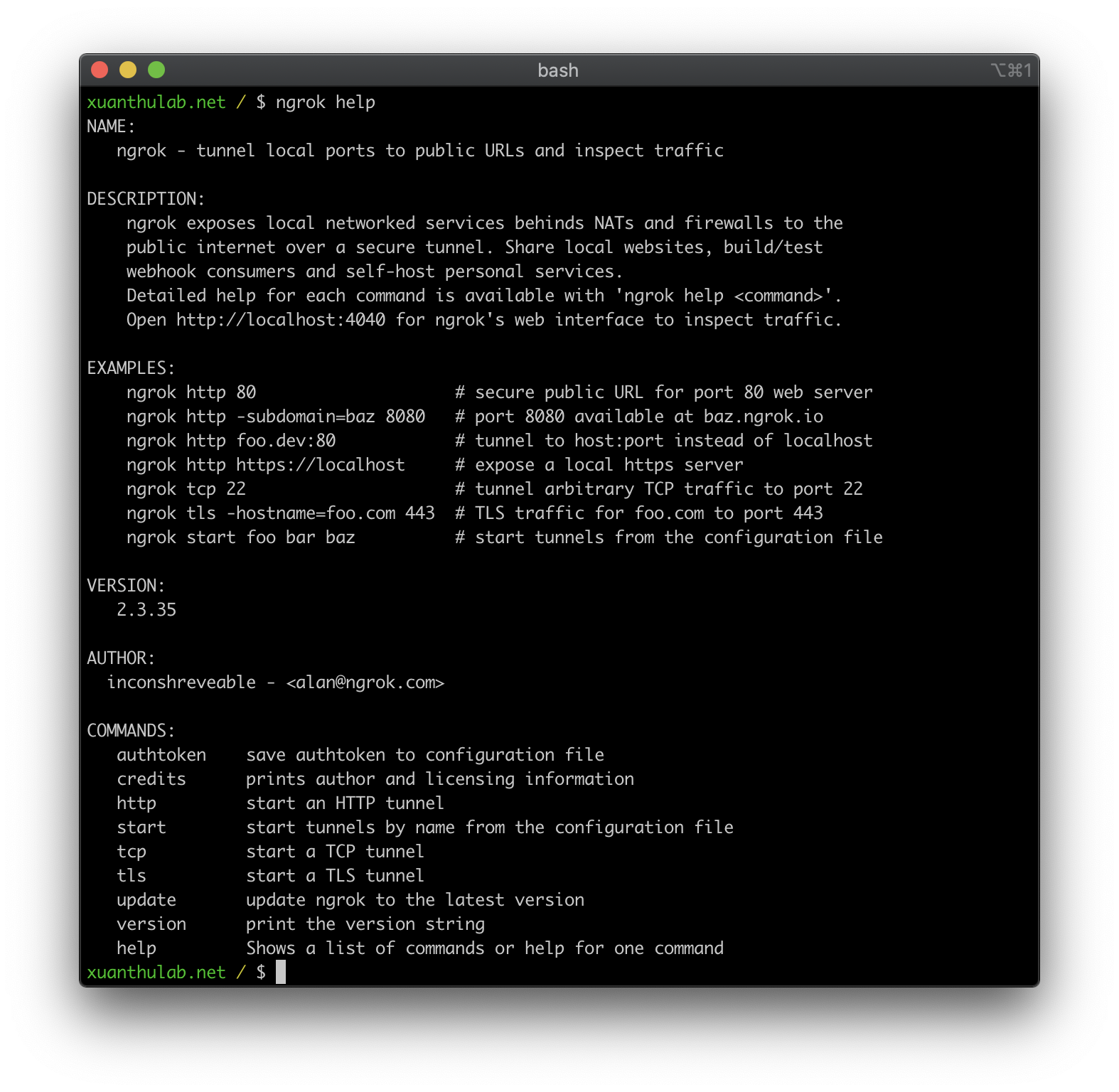Screen dimensions: 1119x1092
Task: Click 'print the version string' description
Action: [365, 924]
